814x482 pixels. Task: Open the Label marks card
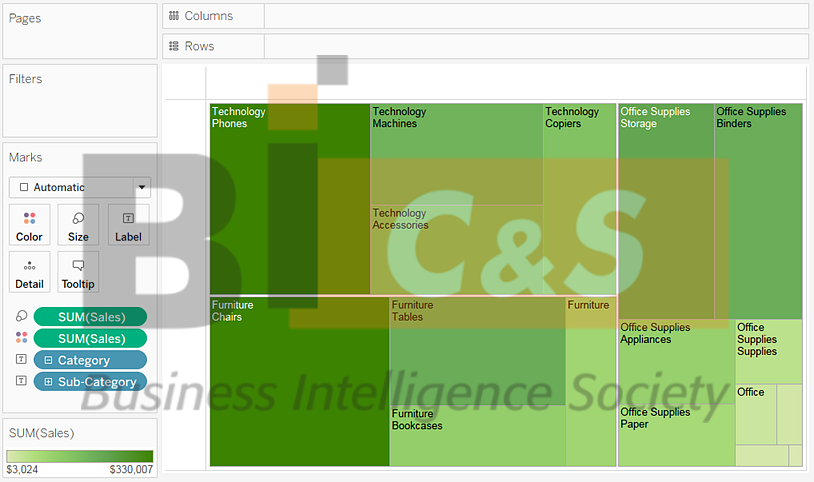[x=128, y=225]
